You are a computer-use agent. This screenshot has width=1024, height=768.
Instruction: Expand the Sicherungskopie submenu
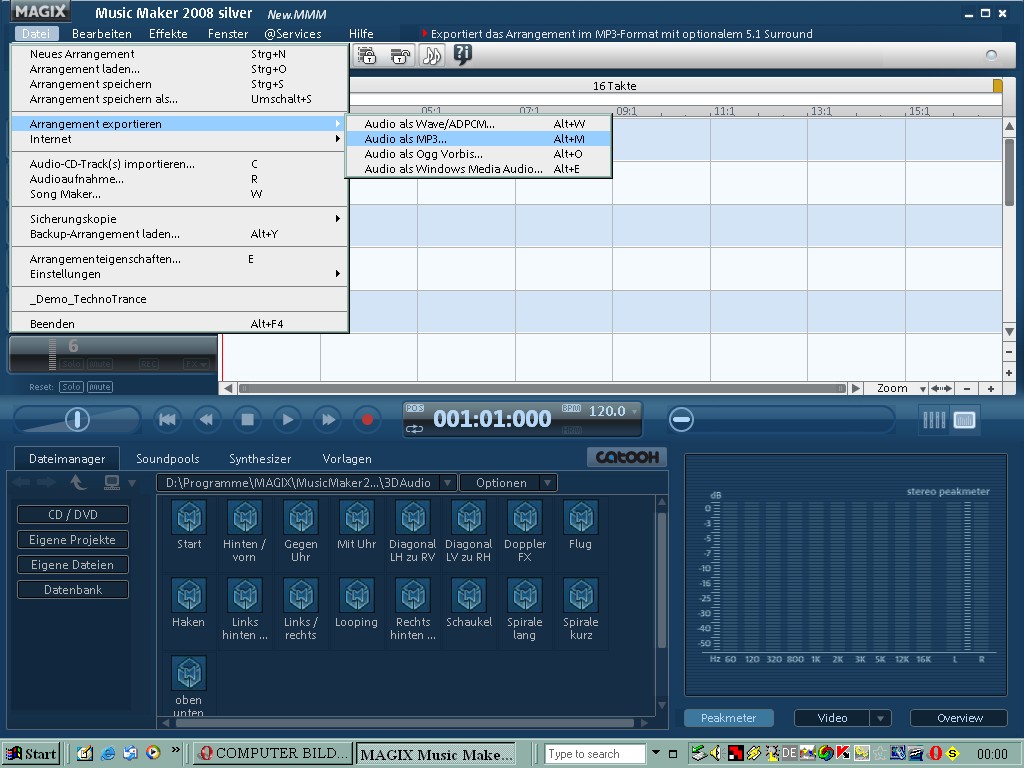point(179,219)
